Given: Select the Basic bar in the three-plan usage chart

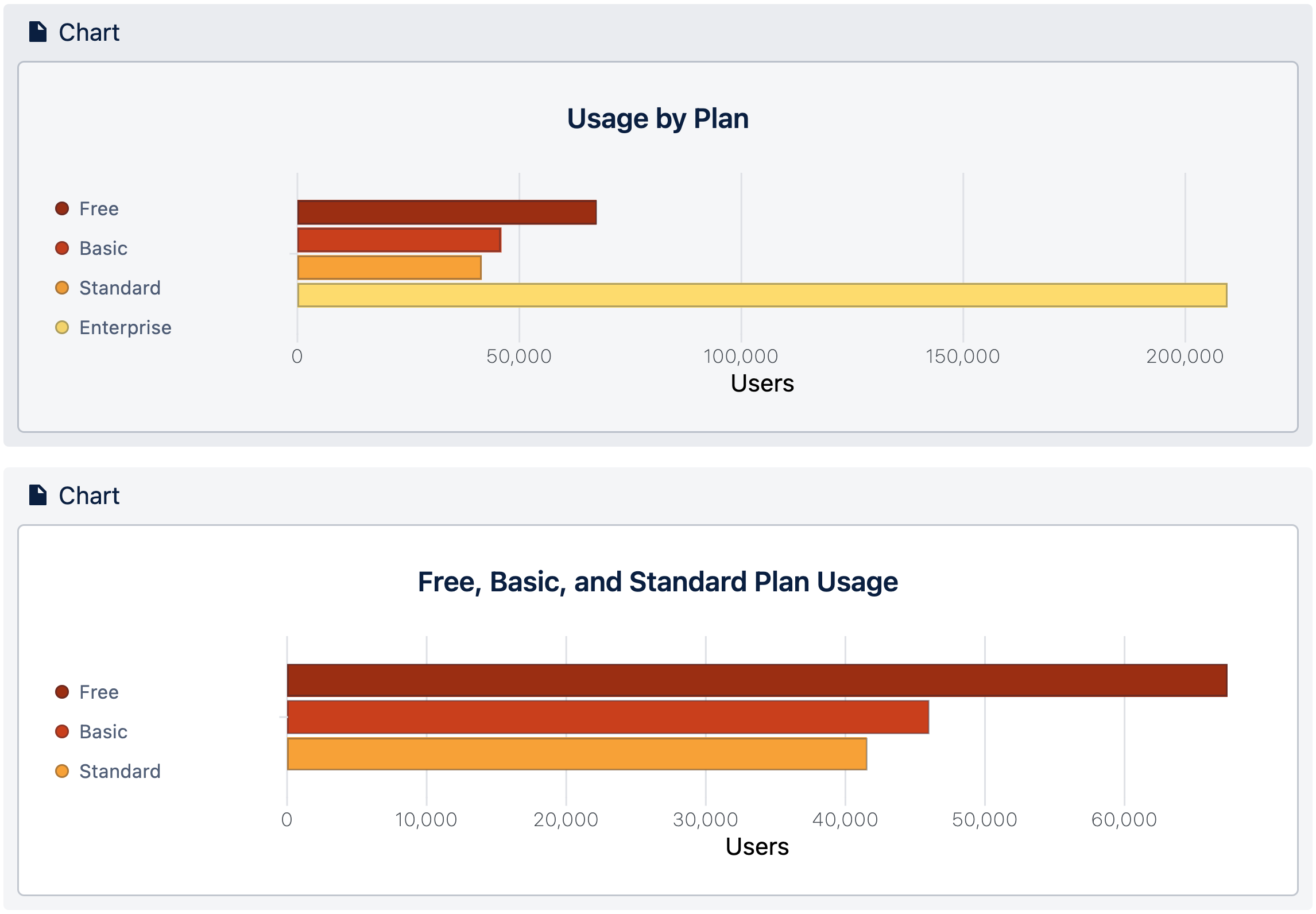Looking at the screenshot, I should 607,717.
